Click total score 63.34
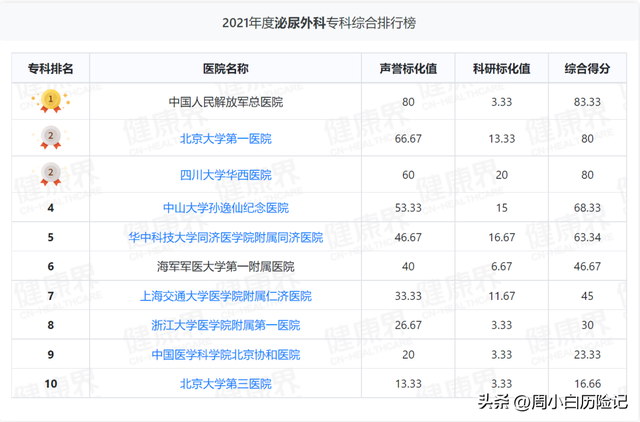Viewport: 640px width, 422px height. [587, 237]
